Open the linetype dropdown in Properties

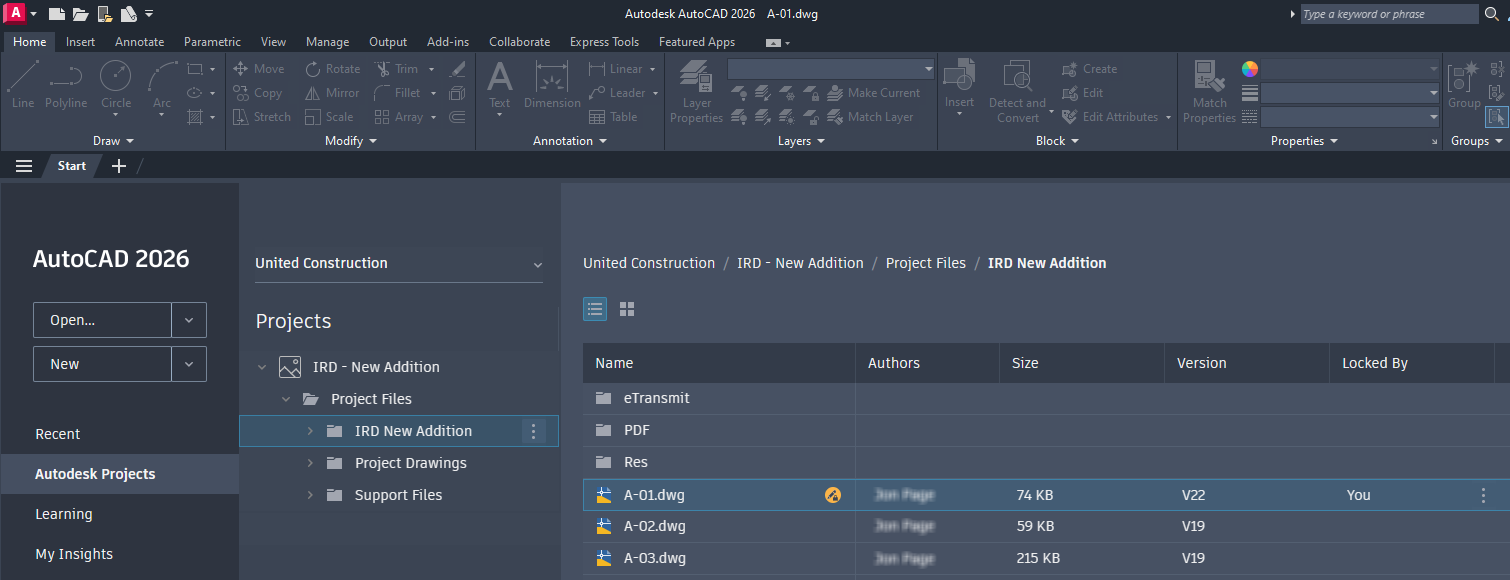[1351, 117]
